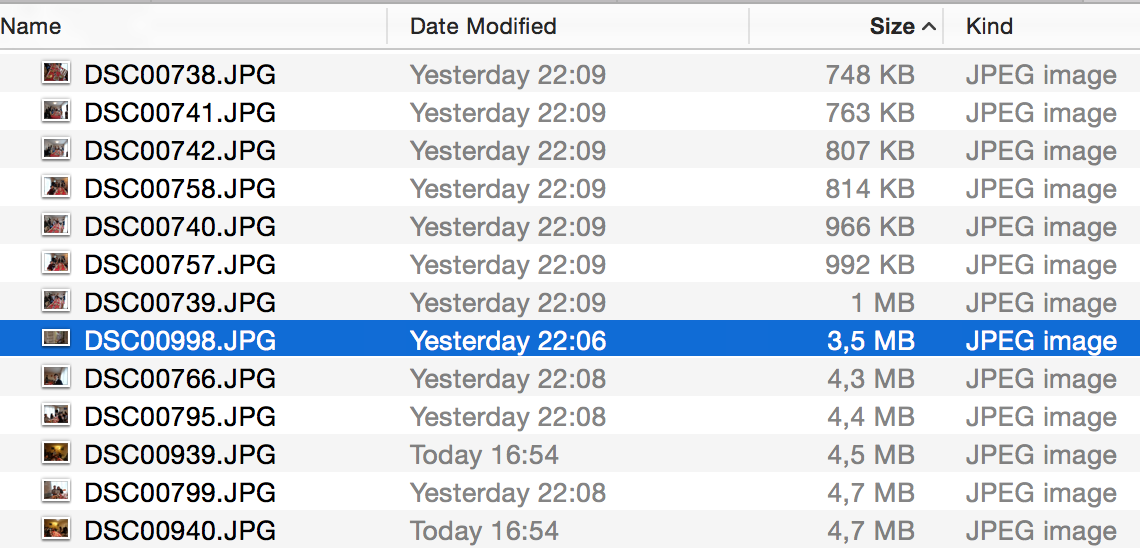
Task: Select the DSC00739.JPG file name
Action: click(180, 302)
